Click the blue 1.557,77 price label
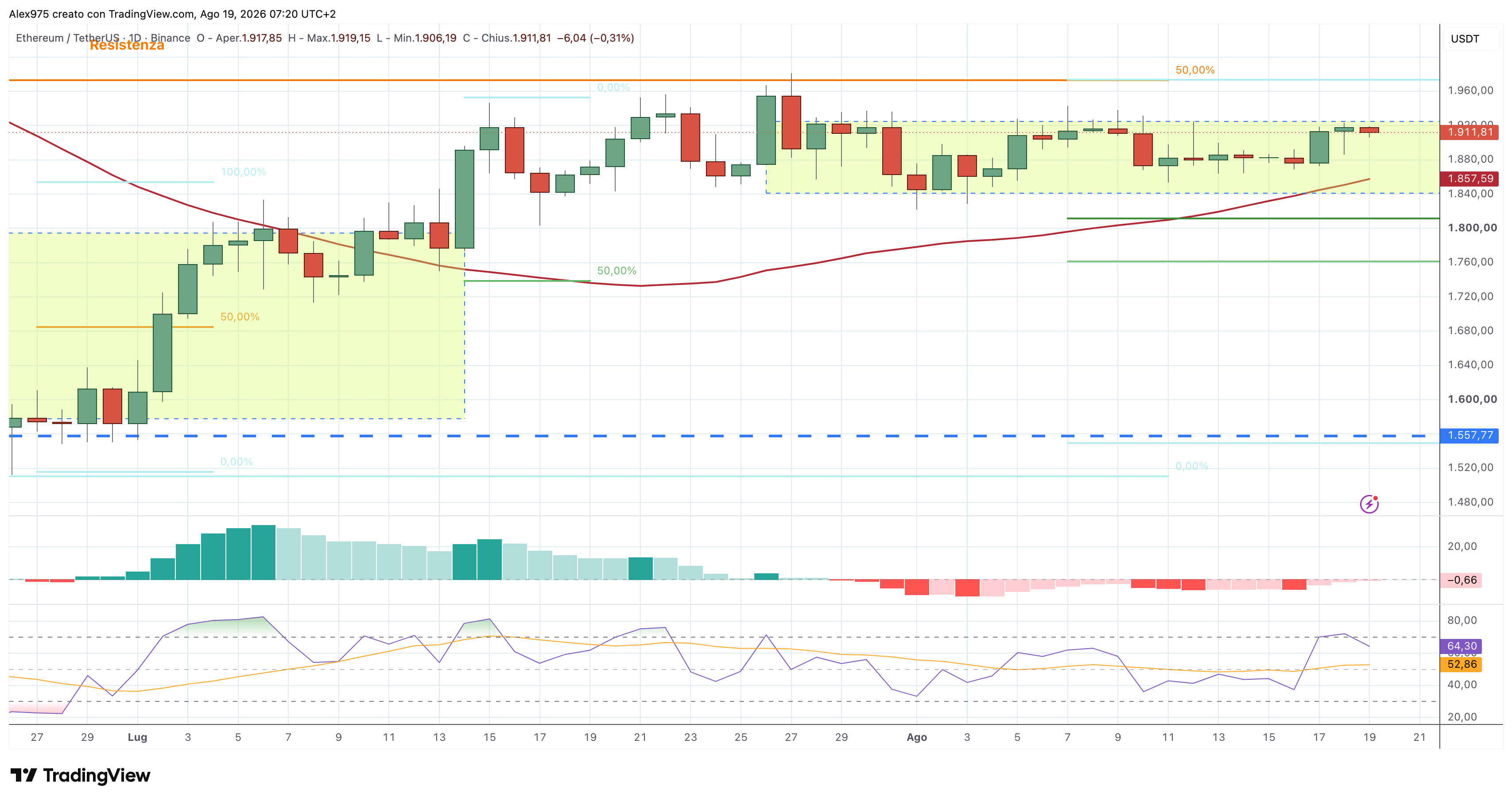Viewport: 1512px width, 802px height. tap(1469, 435)
